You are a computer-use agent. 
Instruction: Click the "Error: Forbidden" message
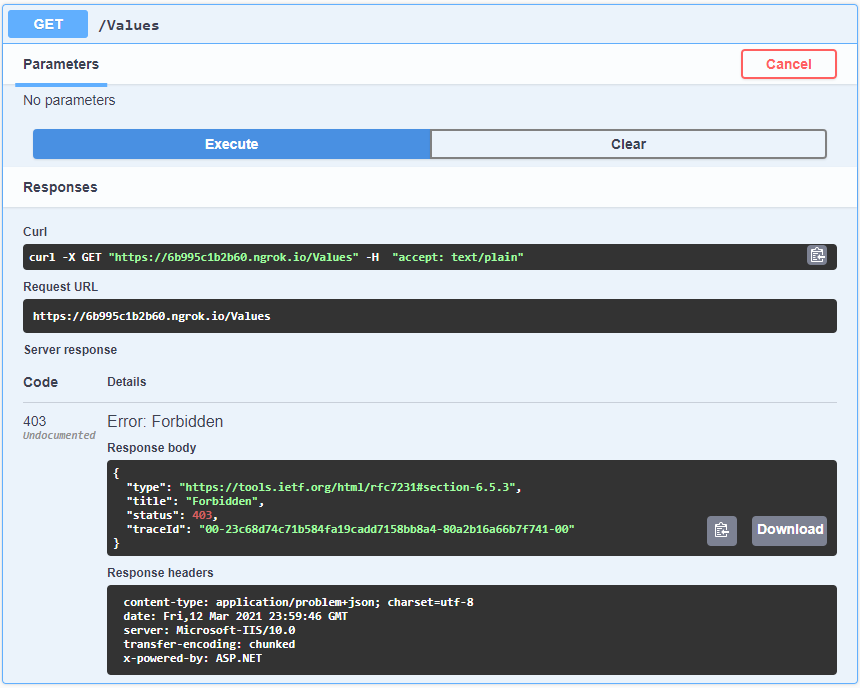pos(165,421)
